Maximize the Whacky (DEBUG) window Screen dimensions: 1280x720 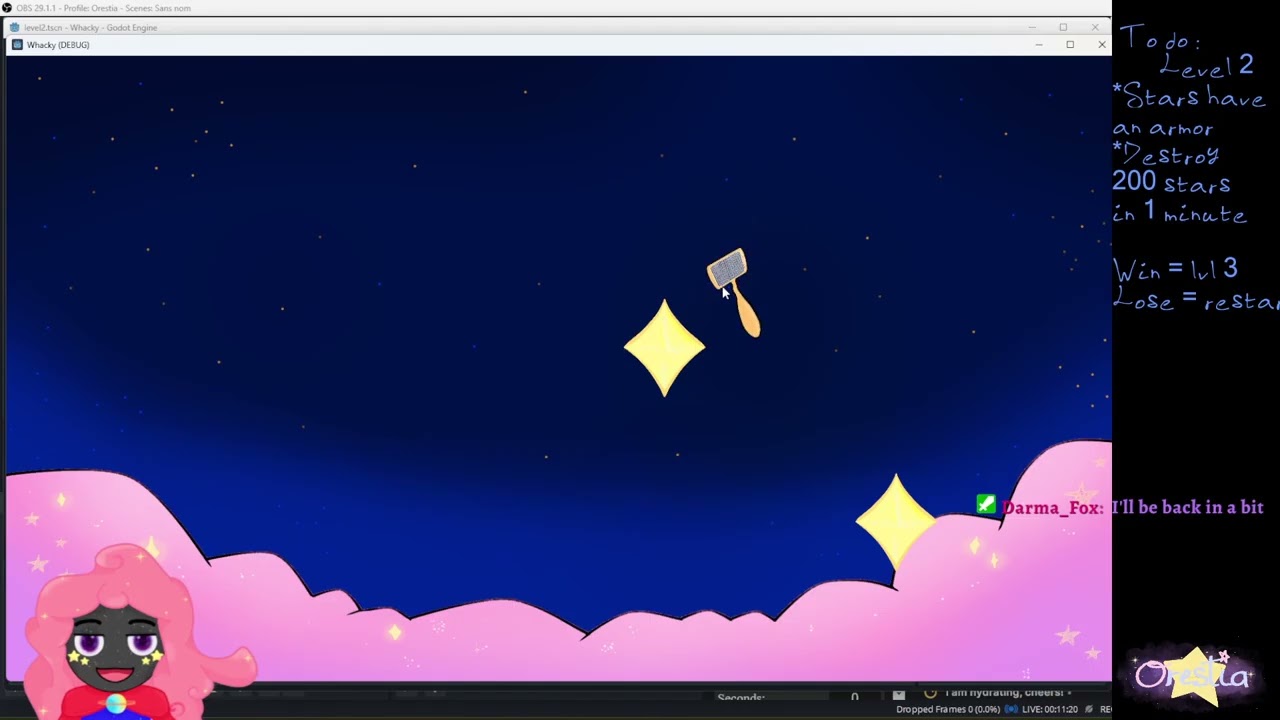(1070, 45)
